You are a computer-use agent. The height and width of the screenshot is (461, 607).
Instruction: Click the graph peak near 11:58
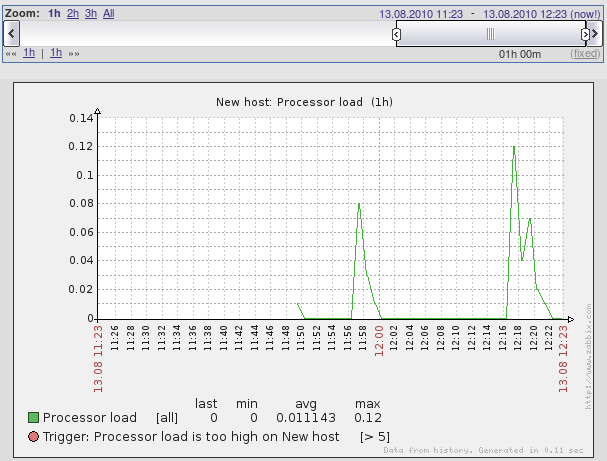pos(359,204)
